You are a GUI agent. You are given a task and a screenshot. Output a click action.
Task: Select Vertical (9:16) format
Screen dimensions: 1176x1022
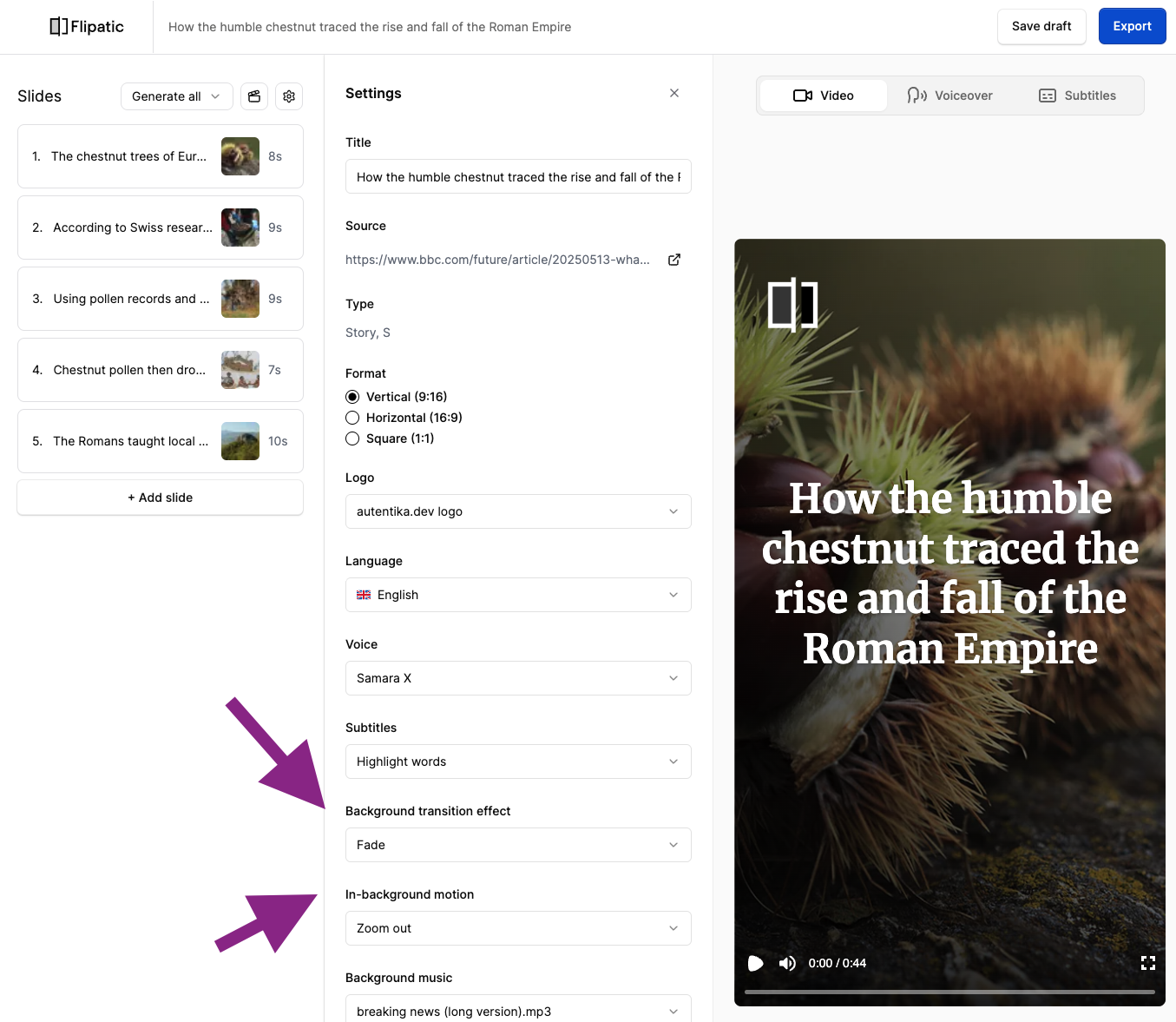352,397
